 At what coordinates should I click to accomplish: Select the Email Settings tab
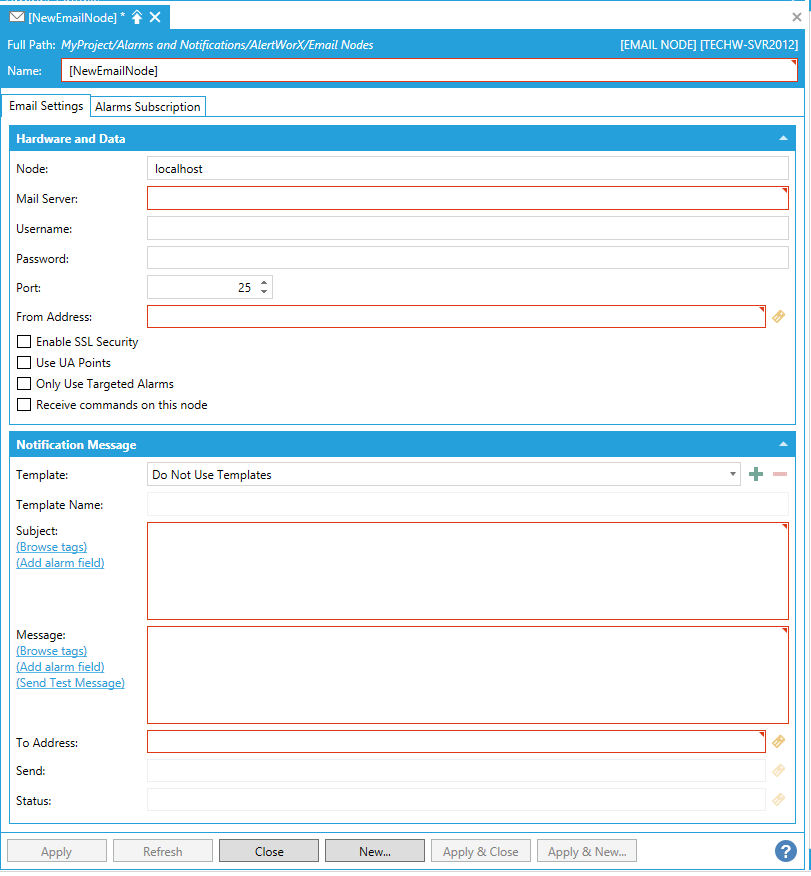coord(46,106)
